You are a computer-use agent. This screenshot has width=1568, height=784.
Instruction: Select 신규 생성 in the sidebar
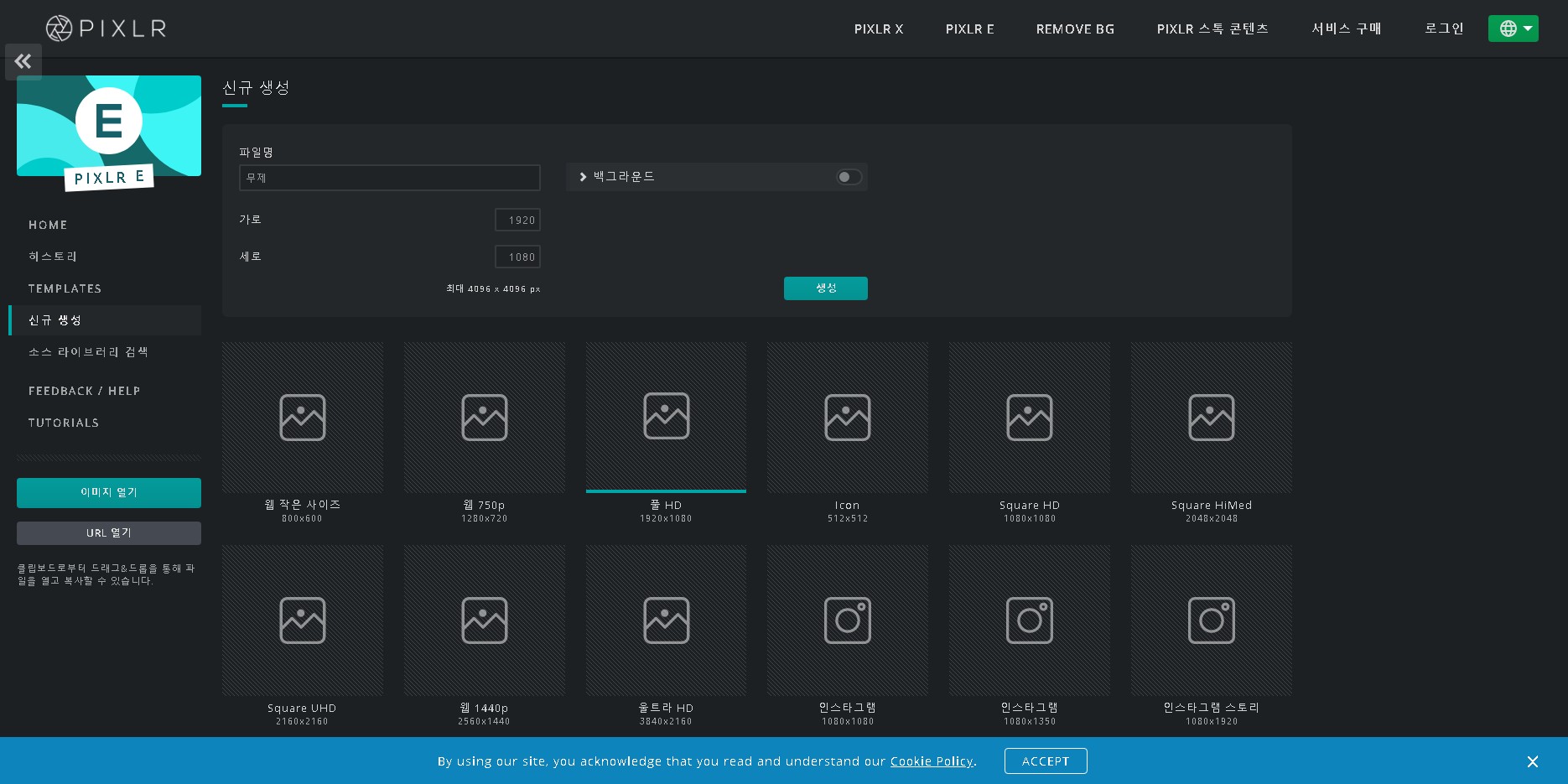pyautogui.click(x=105, y=320)
